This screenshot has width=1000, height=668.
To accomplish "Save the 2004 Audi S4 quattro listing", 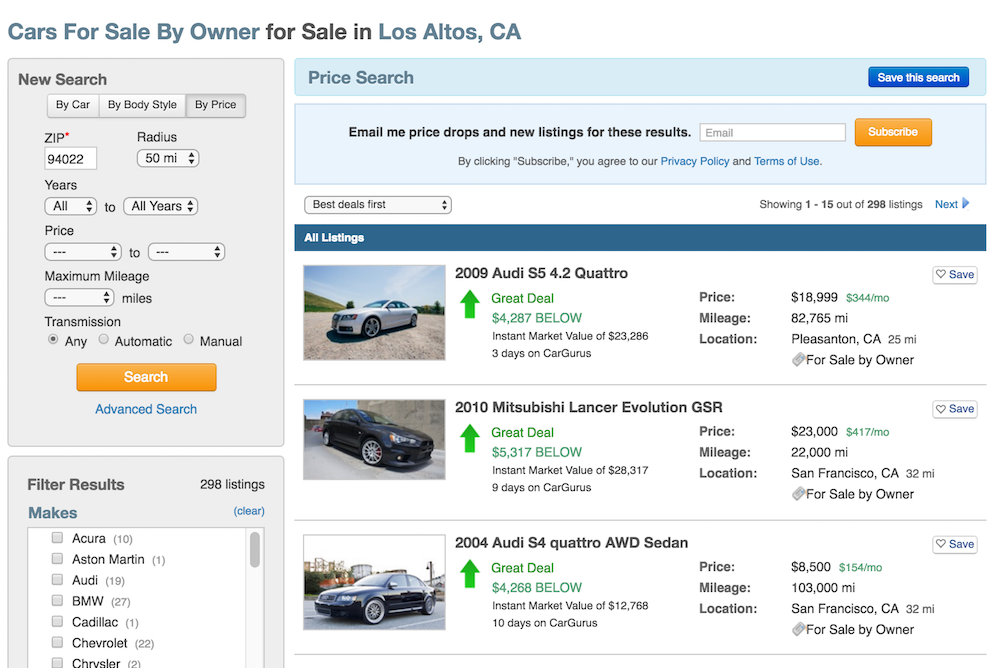I will tap(955, 544).
